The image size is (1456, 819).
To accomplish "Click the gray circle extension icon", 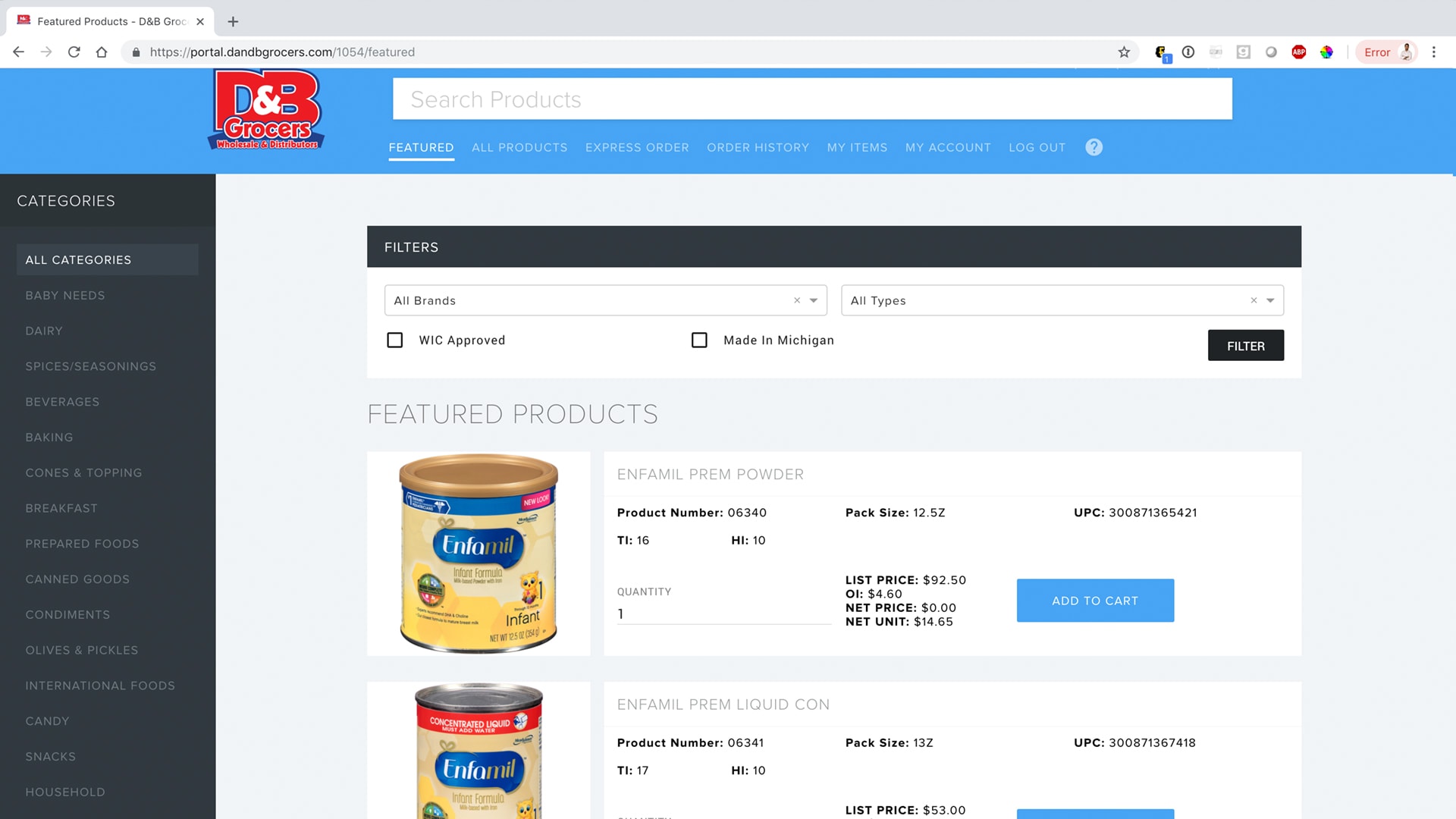I will pos(1271,52).
